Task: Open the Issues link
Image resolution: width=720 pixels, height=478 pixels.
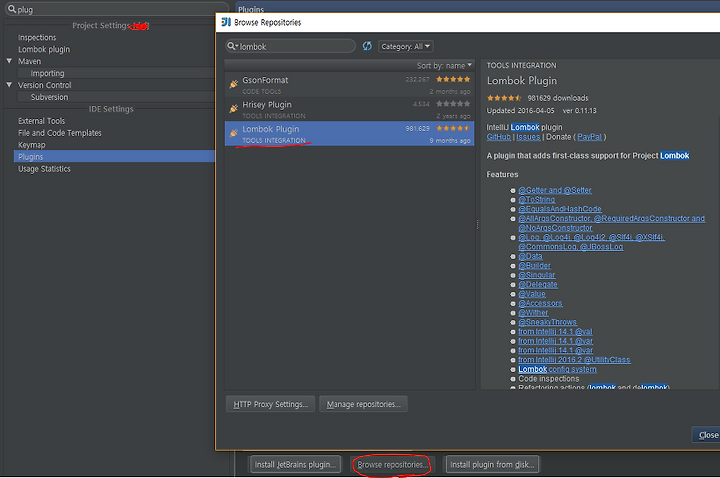Action: pos(528,137)
